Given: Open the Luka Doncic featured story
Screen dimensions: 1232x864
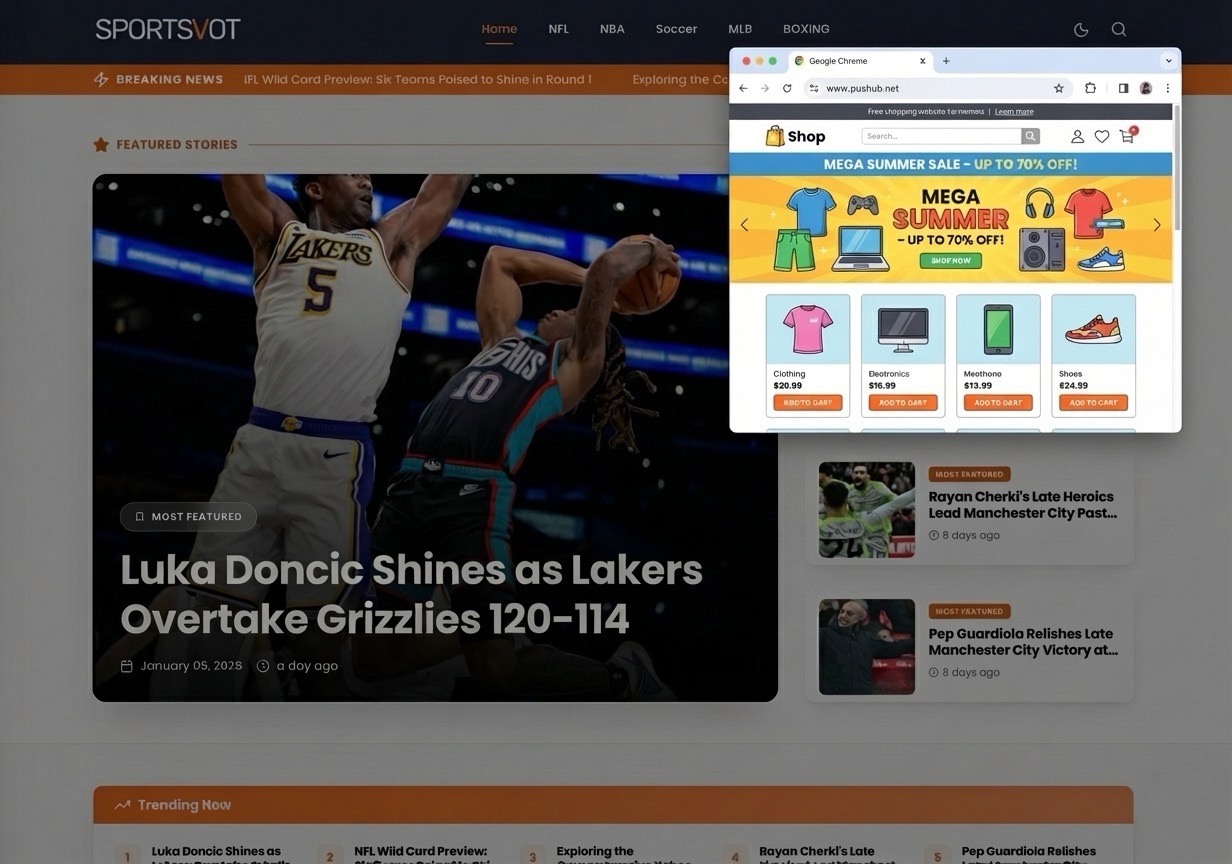Looking at the screenshot, I should tap(412, 595).
